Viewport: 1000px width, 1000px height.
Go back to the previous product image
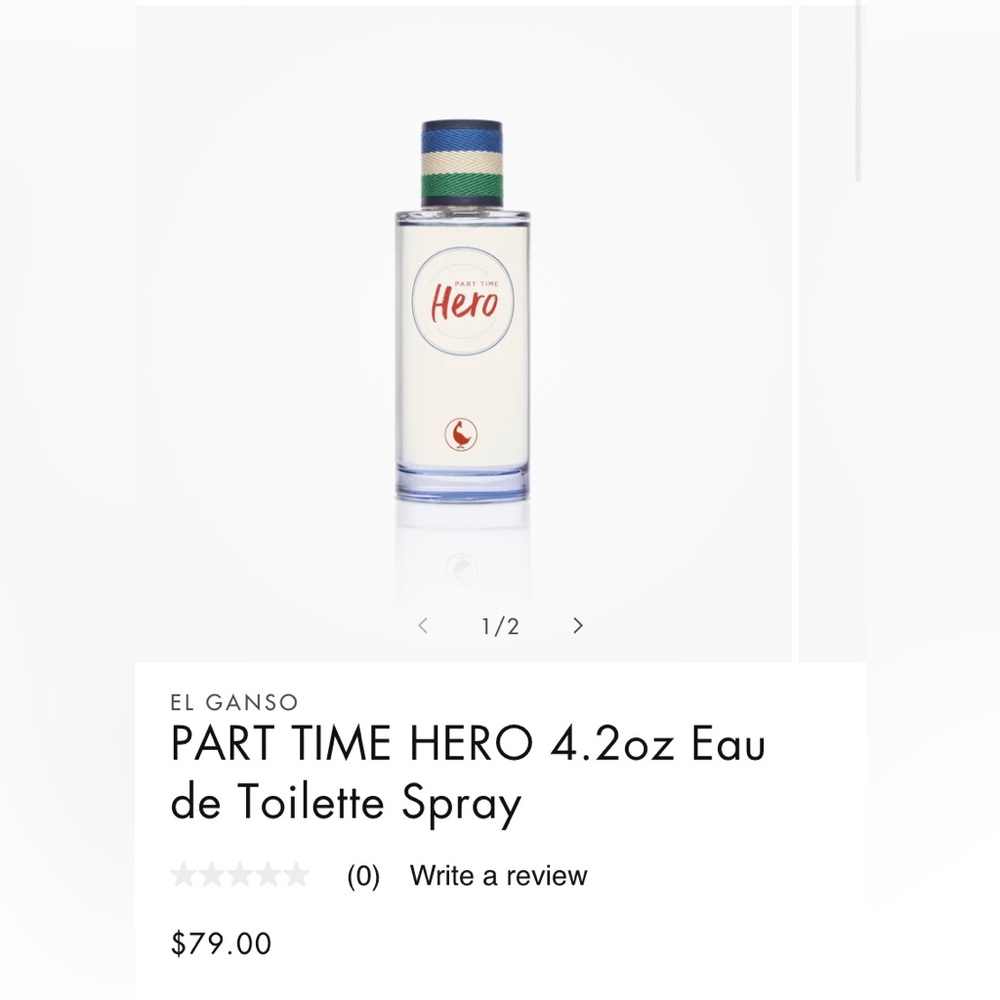tap(423, 626)
